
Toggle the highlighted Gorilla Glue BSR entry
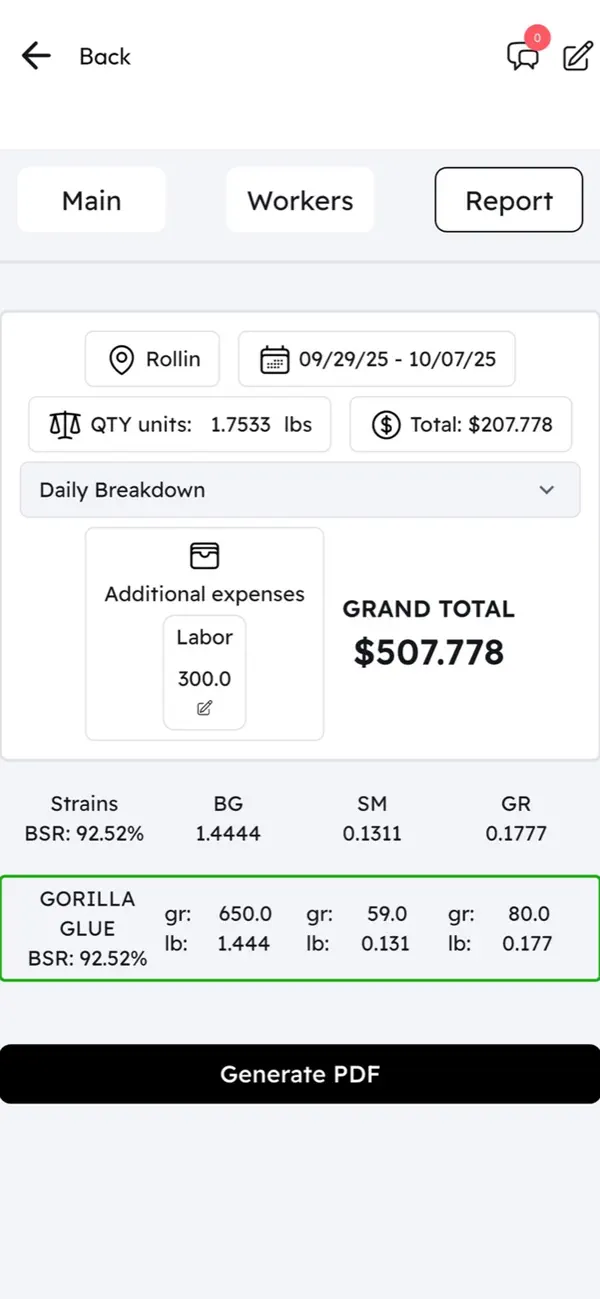click(85, 928)
